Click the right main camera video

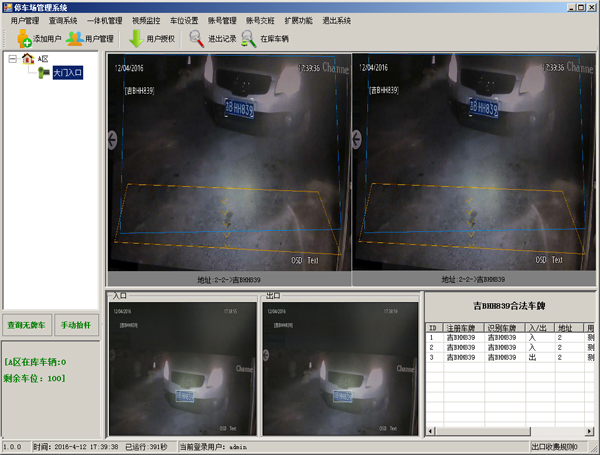click(474, 162)
